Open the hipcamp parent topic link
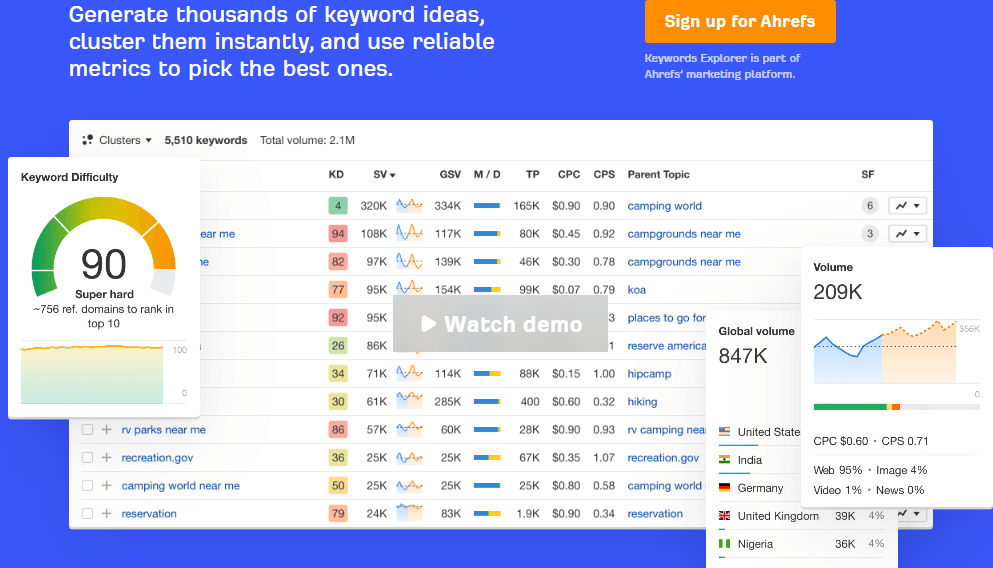The image size is (993, 568). pos(649,374)
